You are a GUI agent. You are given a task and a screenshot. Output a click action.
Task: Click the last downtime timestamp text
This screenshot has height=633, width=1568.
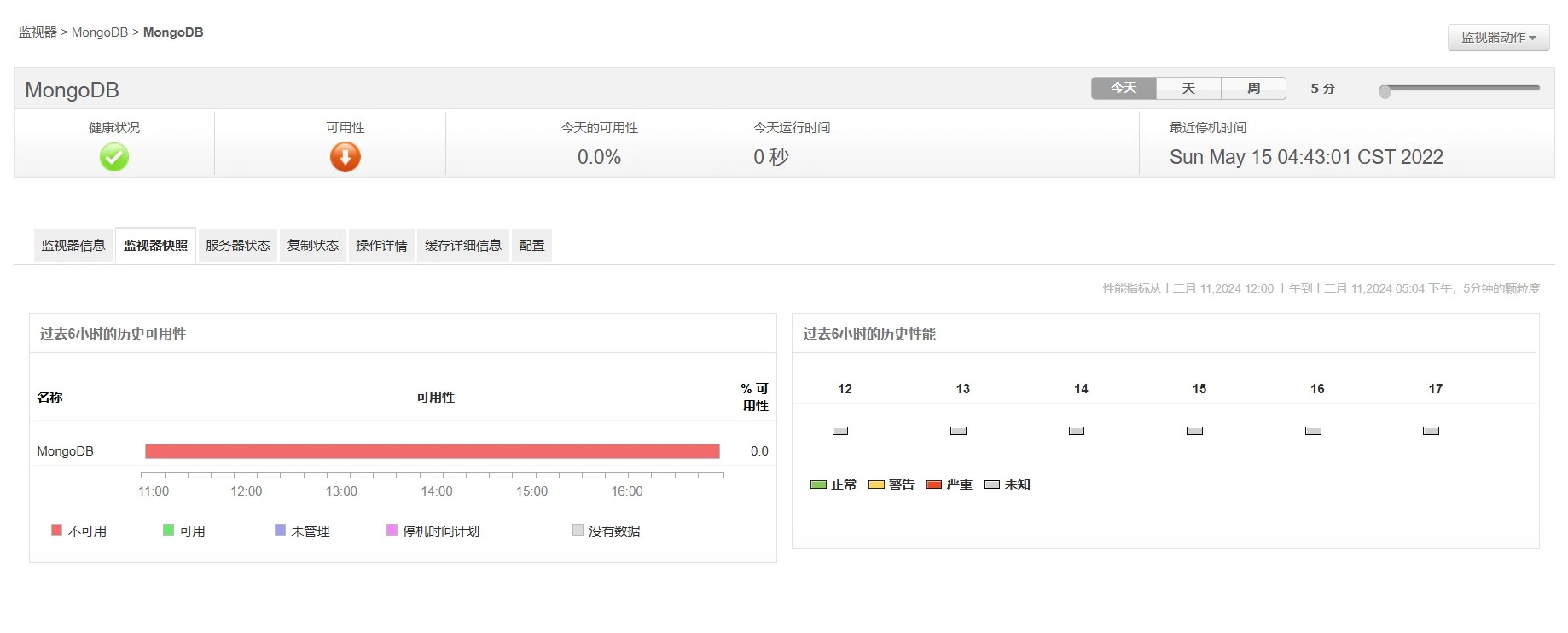pyautogui.click(x=1306, y=157)
